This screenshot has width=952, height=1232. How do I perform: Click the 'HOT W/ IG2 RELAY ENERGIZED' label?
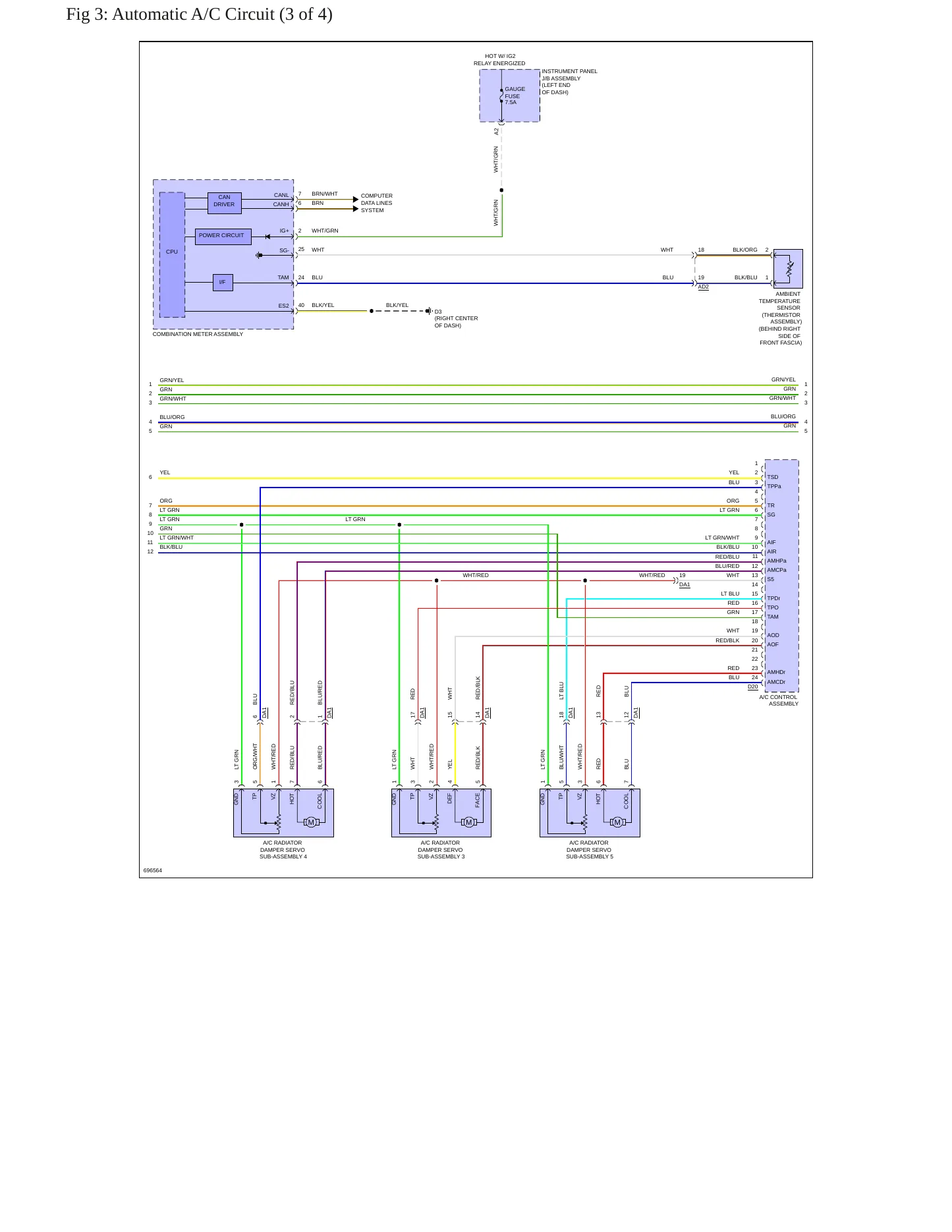point(499,60)
